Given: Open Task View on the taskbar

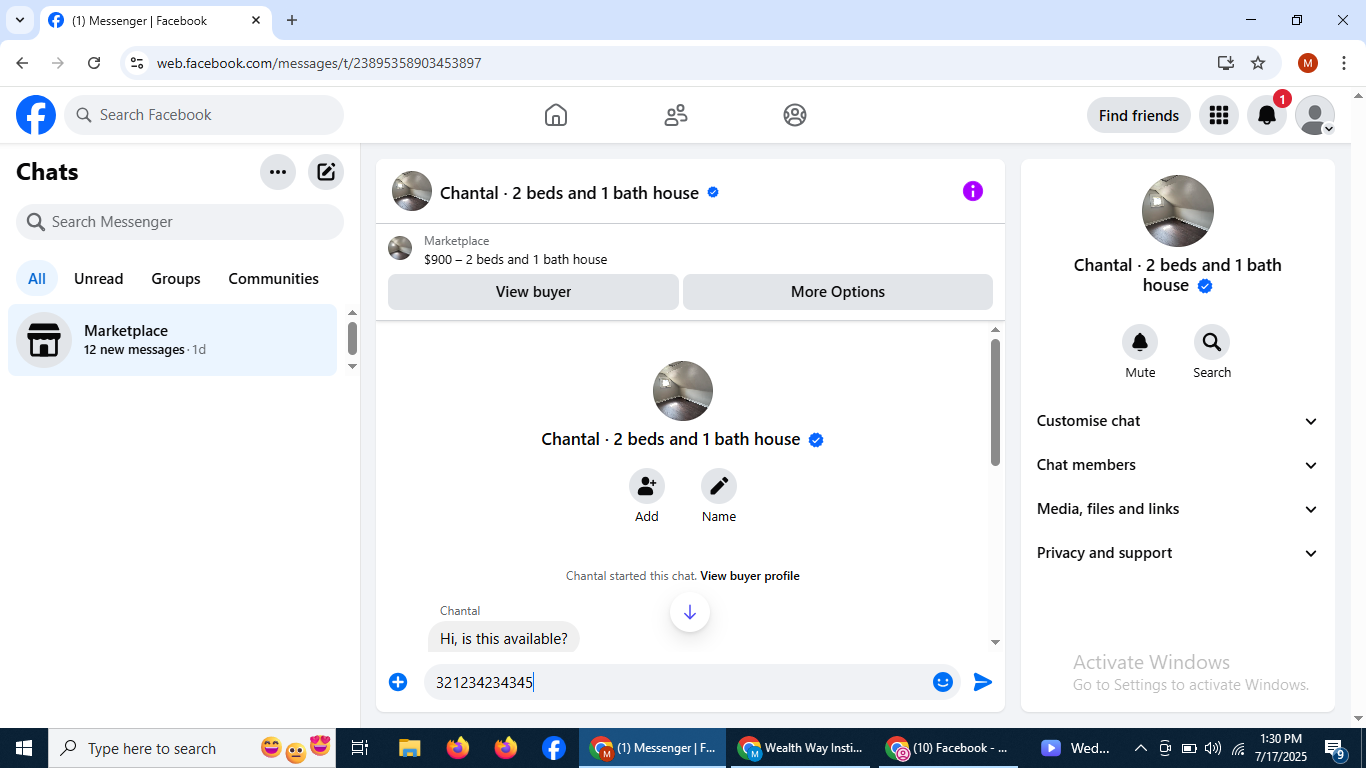Looking at the screenshot, I should [360, 748].
